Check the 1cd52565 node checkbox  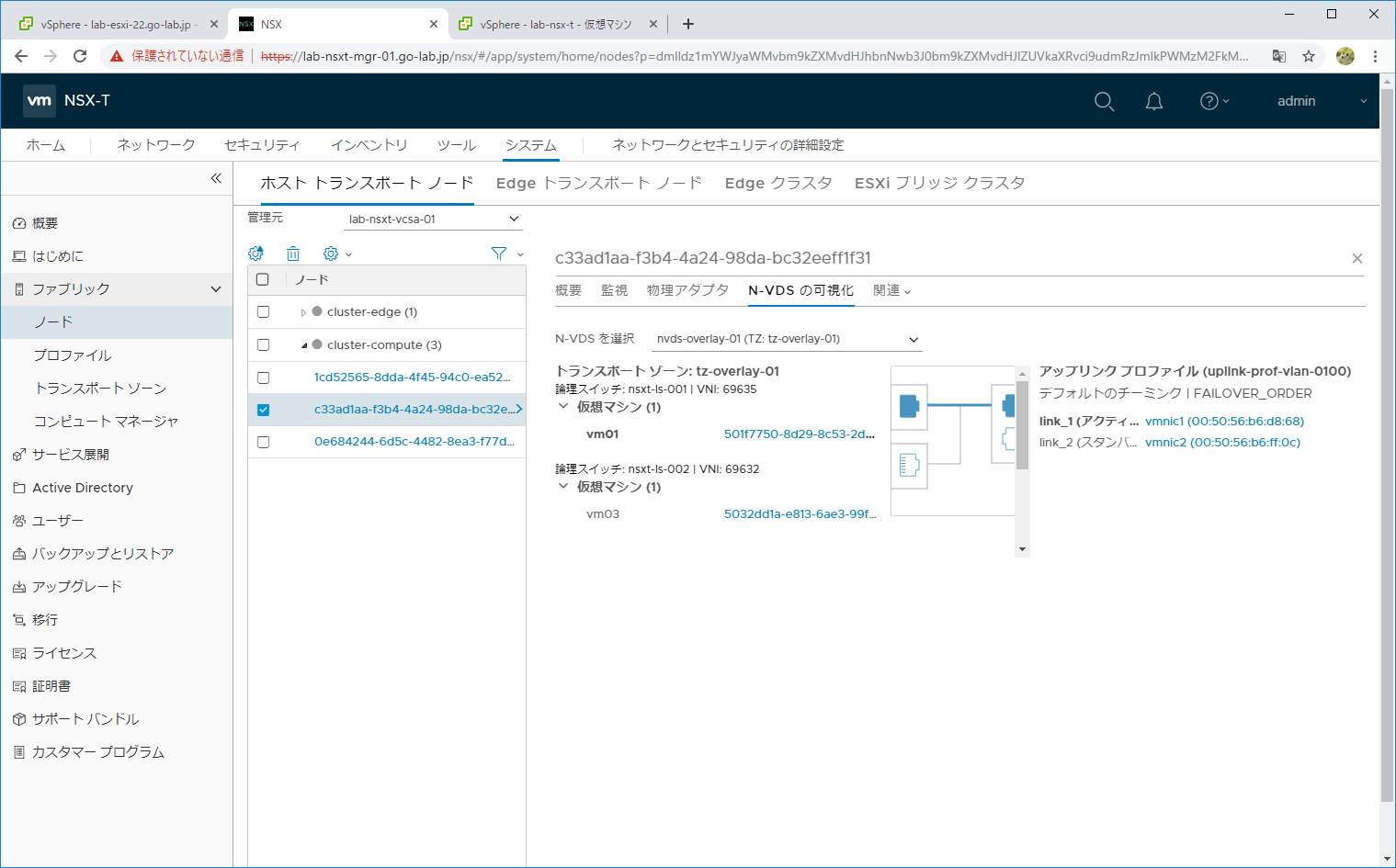[x=263, y=378]
